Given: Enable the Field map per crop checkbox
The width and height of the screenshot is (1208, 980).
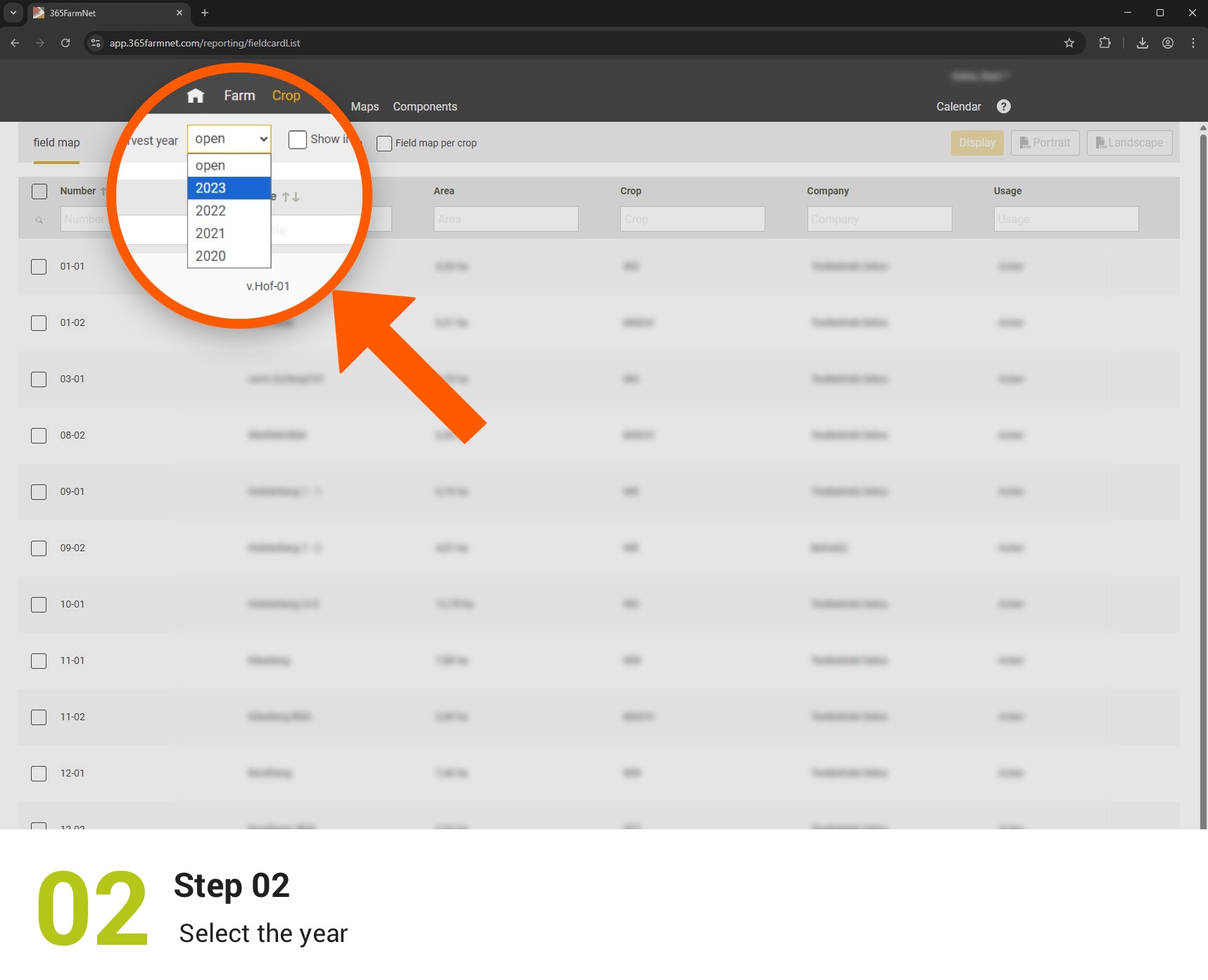Looking at the screenshot, I should click(x=384, y=144).
